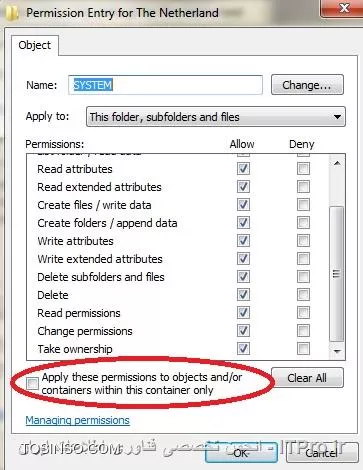This screenshot has width=363, height=470.
Task: Close the Permission Entry dialog with X
Action: pos(343,8)
